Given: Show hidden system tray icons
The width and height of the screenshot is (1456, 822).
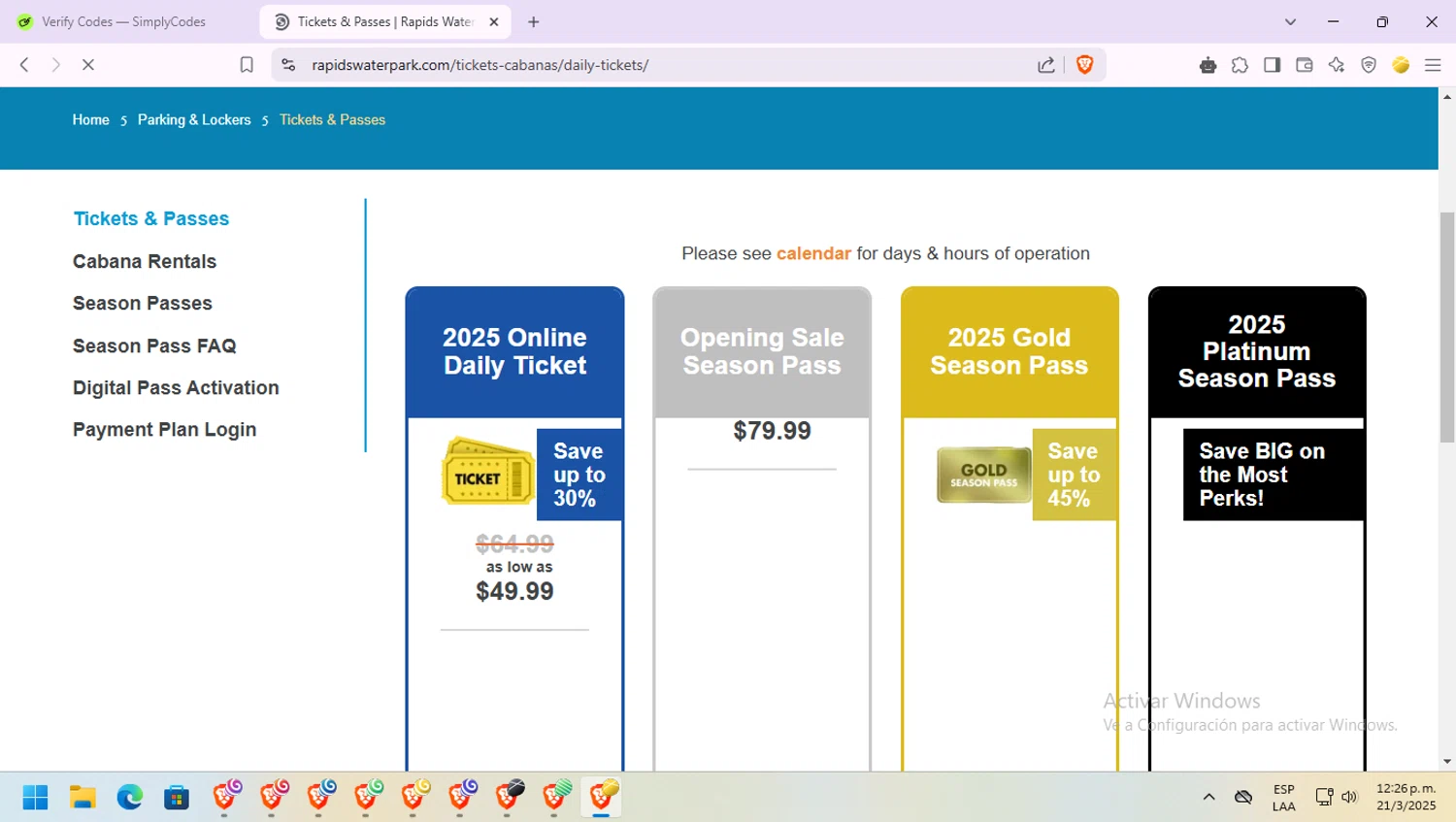Looking at the screenshot, I should [x=1208, y=797].
